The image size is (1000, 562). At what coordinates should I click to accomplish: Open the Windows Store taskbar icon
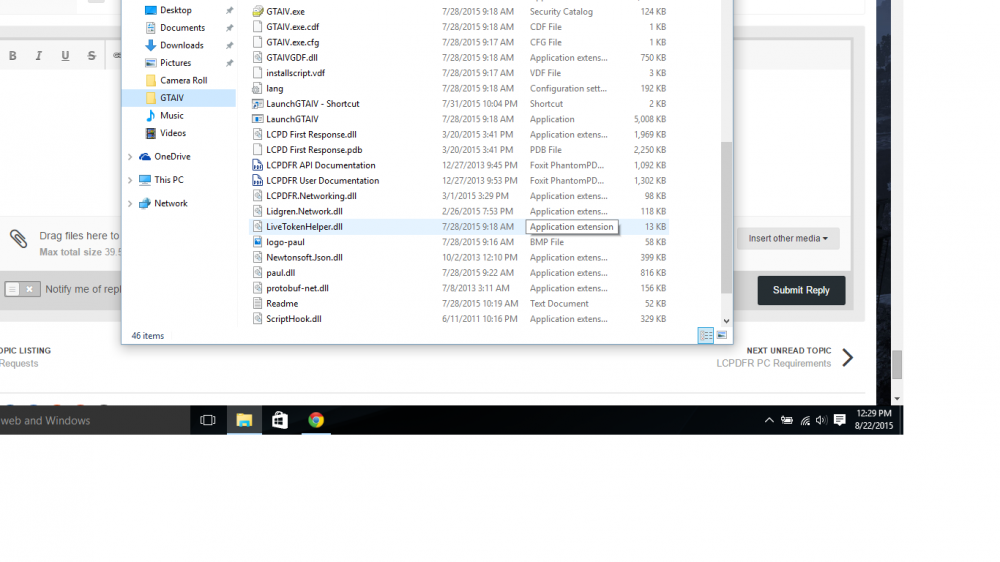[x=280, y=420]
